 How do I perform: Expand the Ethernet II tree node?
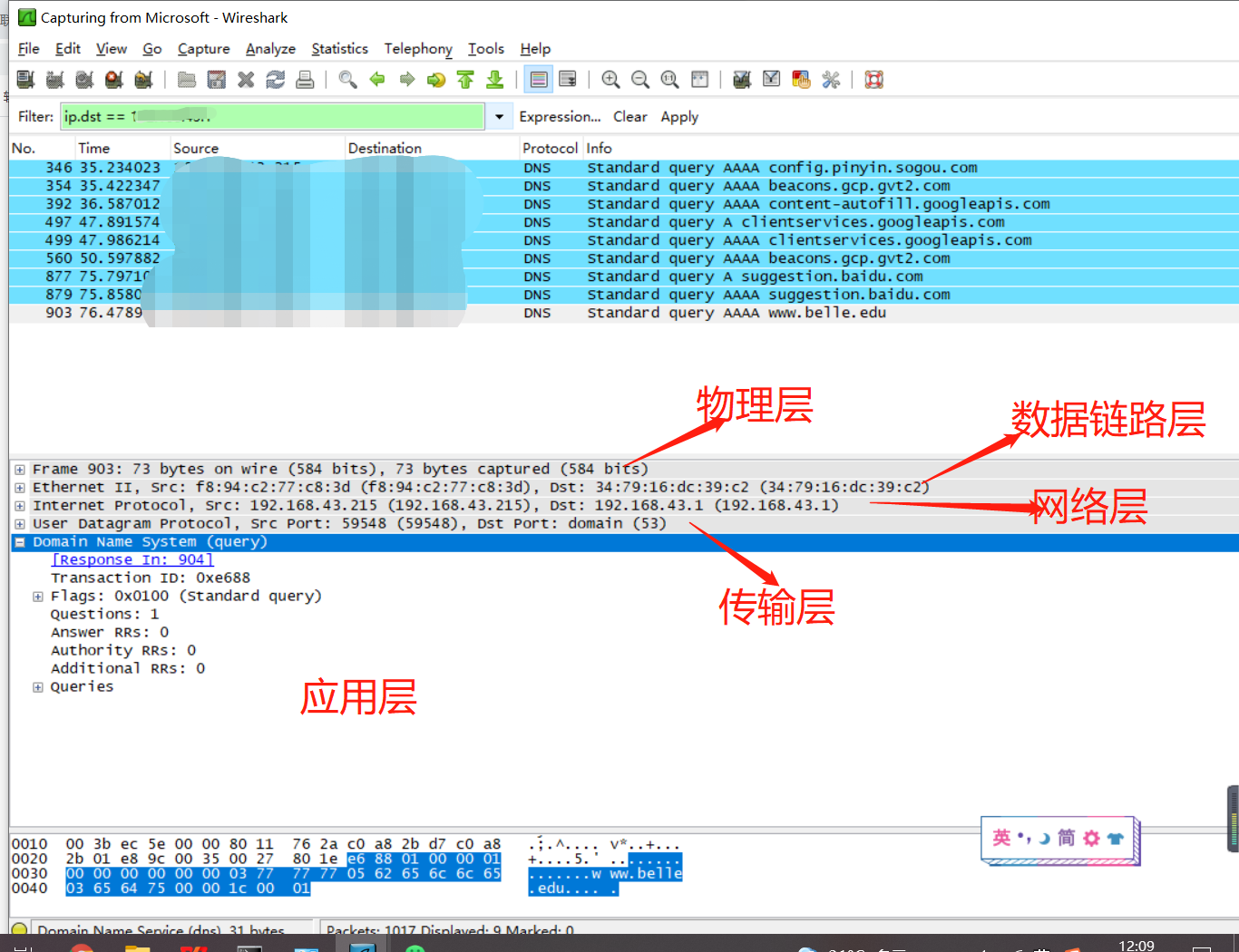click(20, 488)
